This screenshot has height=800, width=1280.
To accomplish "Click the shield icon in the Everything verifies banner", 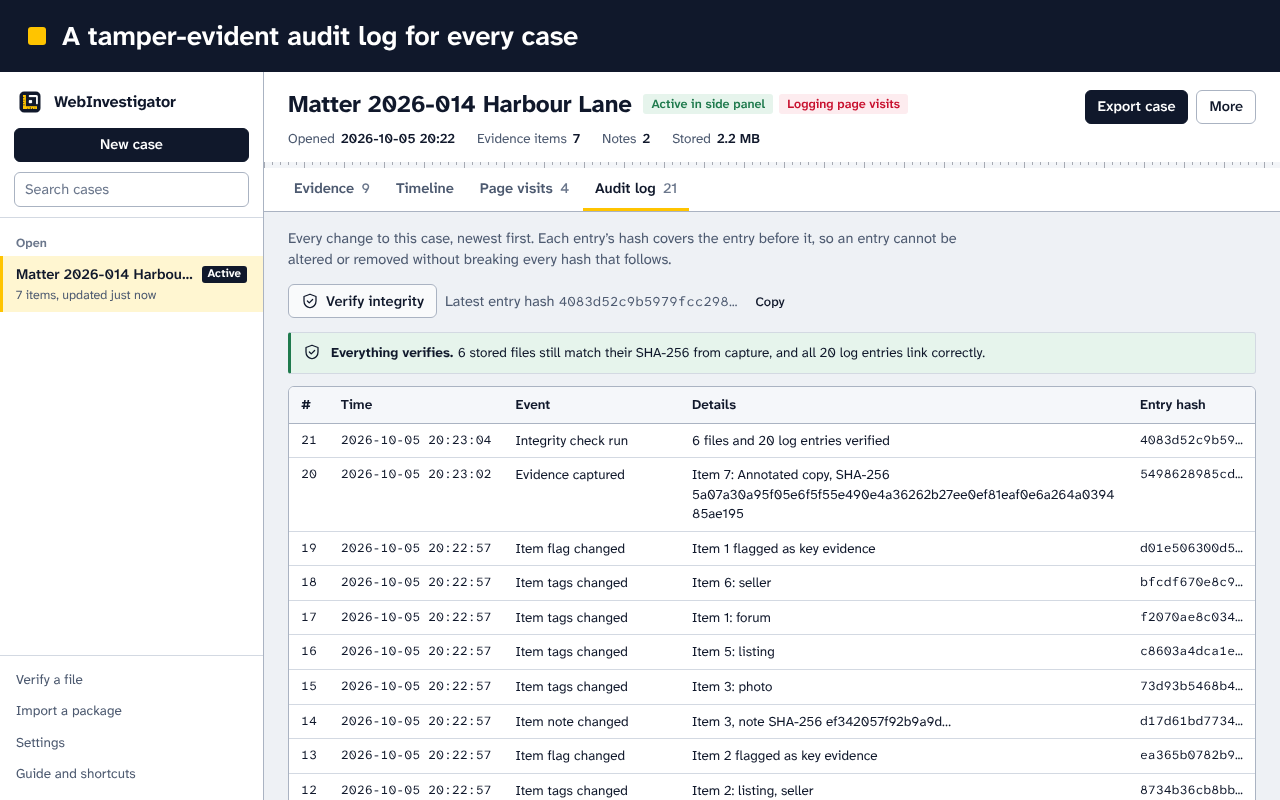I will point(312,352).
